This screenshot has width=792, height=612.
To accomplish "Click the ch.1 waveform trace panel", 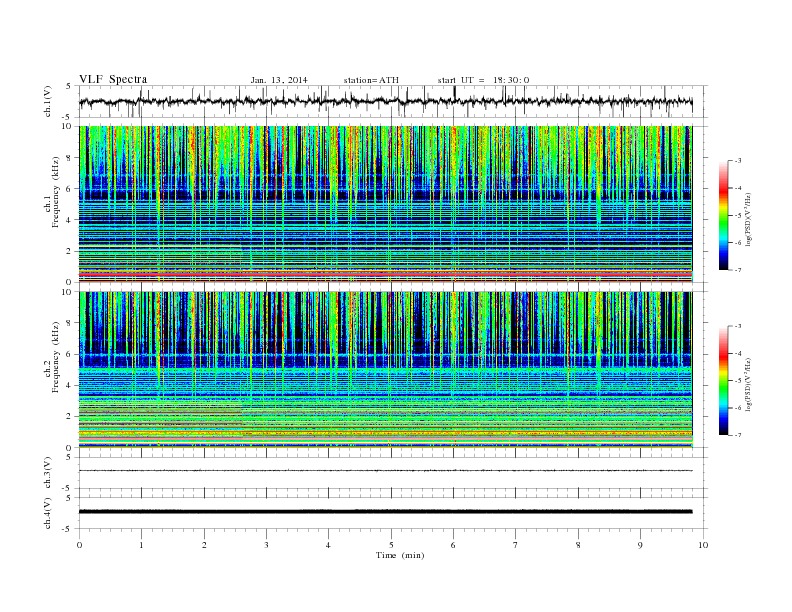I will pos(392,101).
